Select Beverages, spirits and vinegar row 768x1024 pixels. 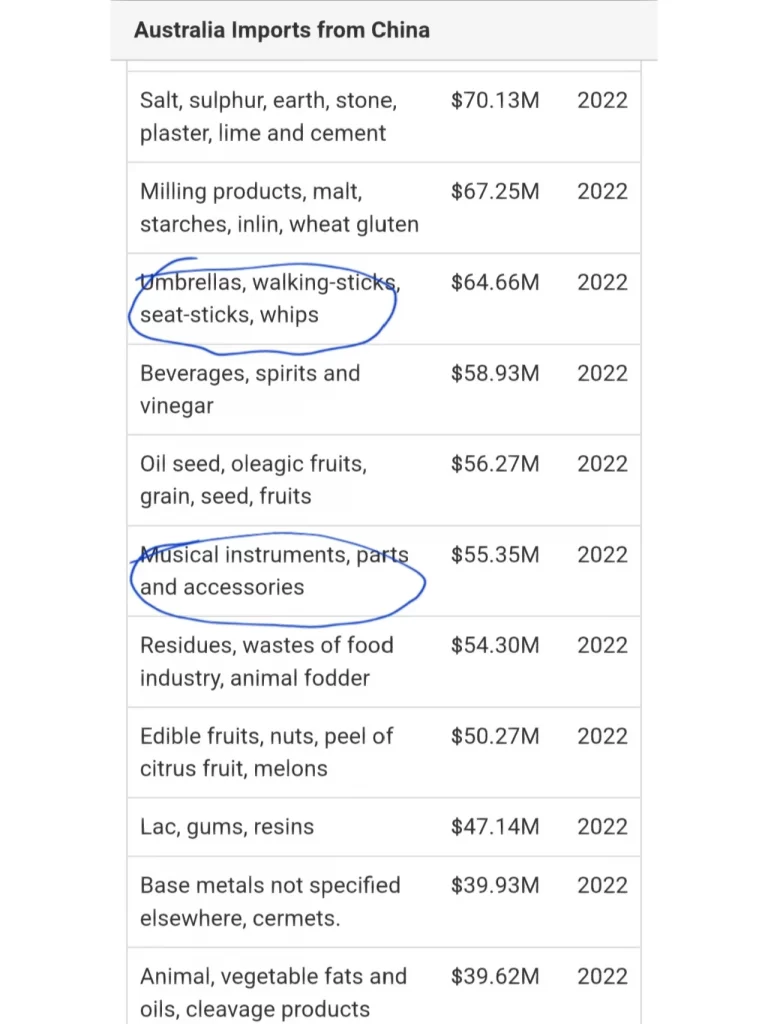(x=384, y=389)
